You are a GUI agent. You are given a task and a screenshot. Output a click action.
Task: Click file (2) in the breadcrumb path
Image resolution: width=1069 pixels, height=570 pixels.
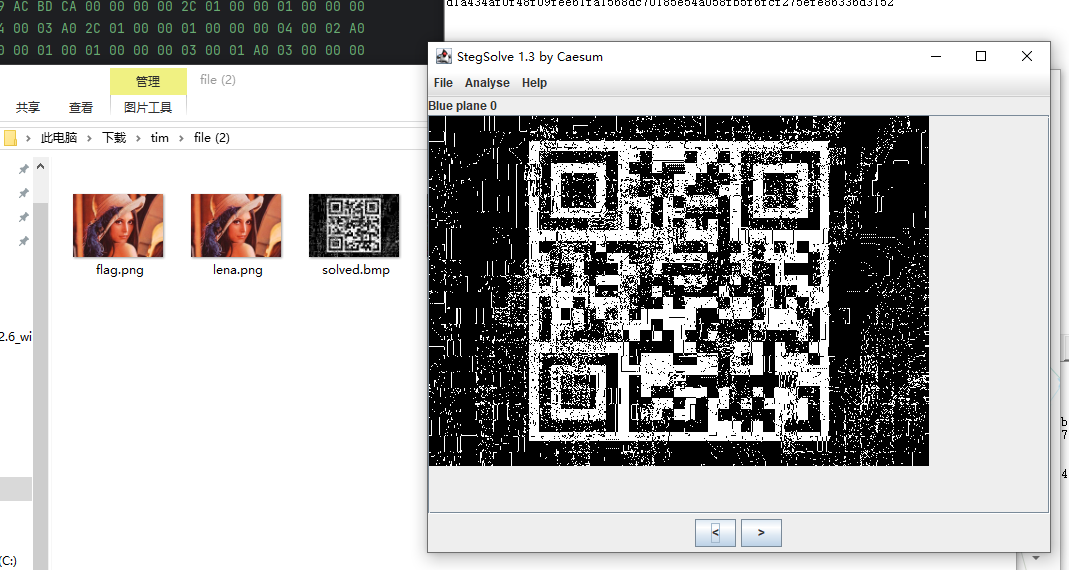click(211, 138)
